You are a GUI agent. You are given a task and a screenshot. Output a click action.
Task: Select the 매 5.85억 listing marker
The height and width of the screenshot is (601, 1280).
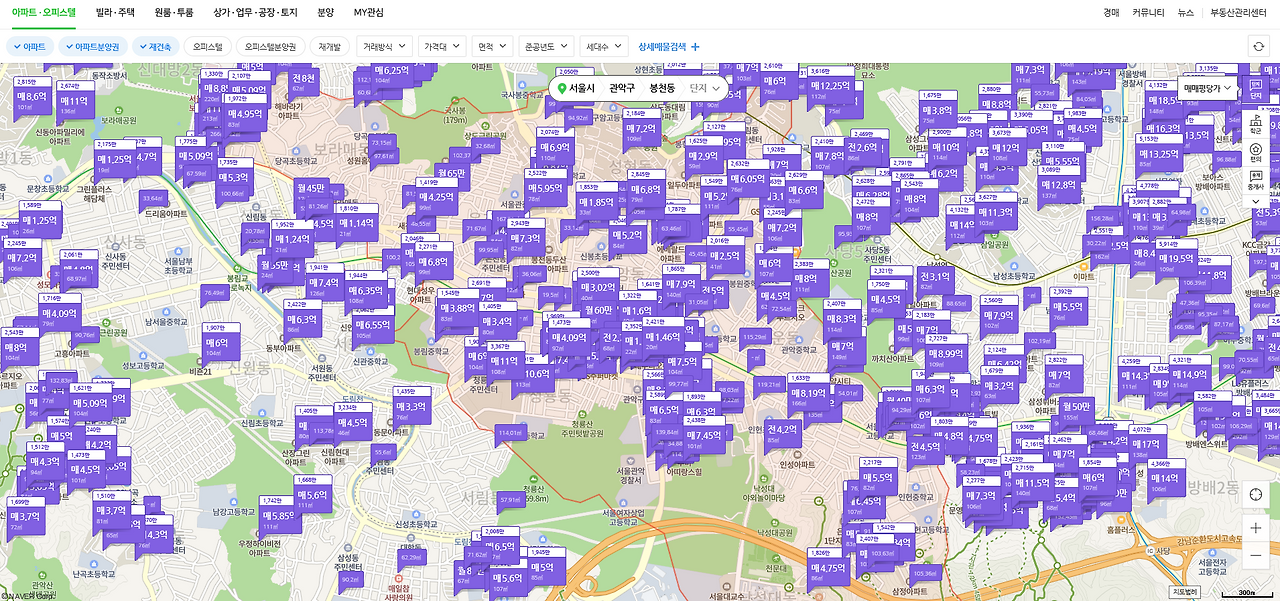click(x=277, y=517)
